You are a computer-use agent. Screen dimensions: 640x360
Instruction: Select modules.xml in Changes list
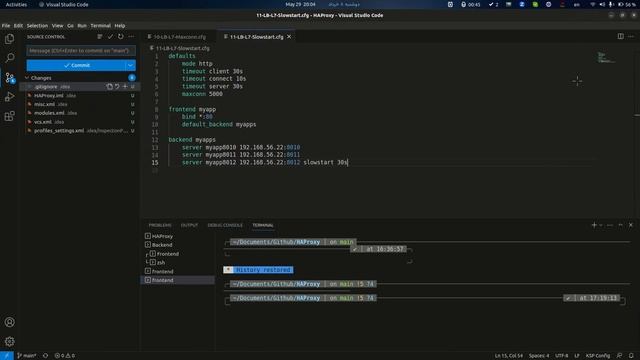pyautogui.click(x=80, y=113)
